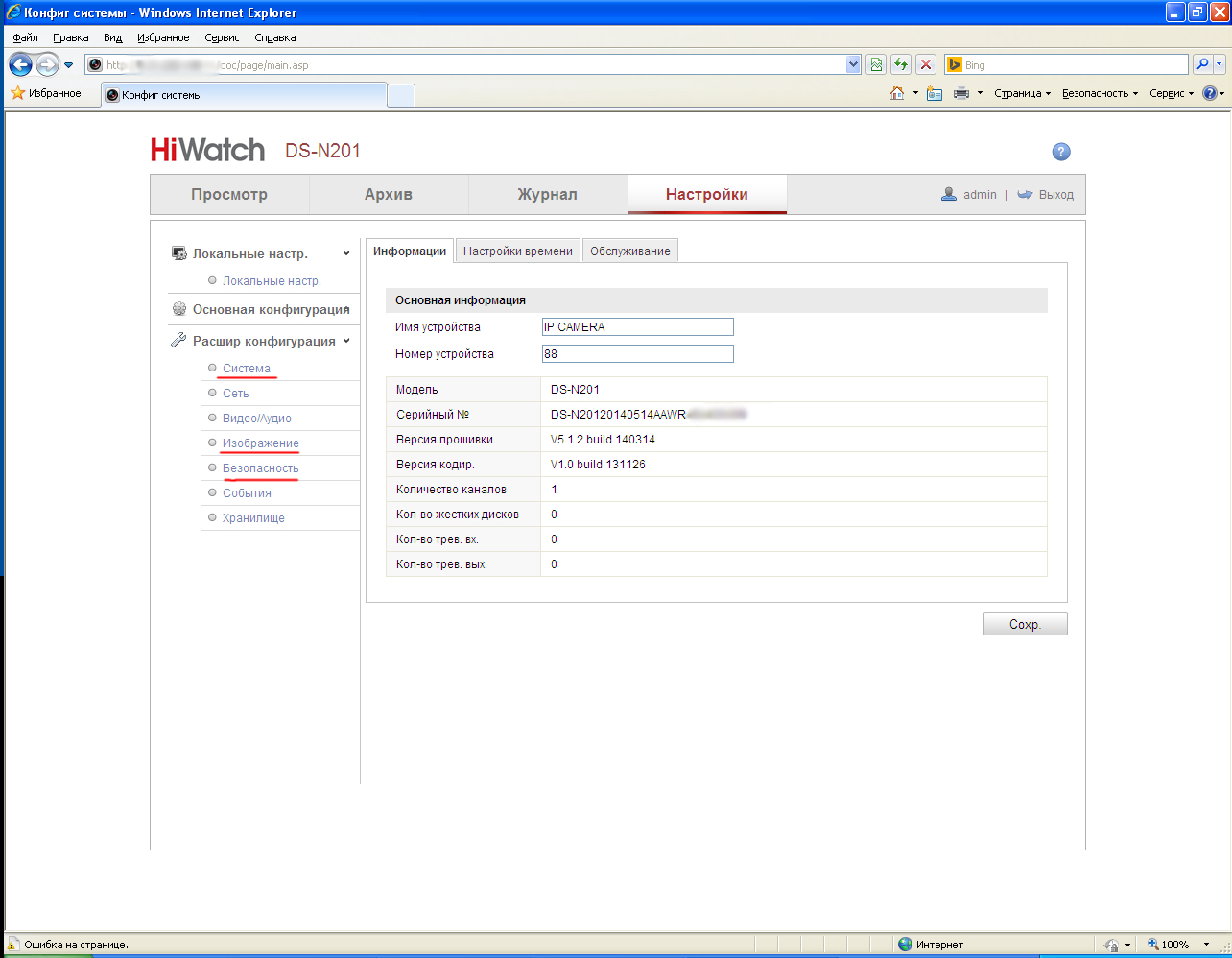Click the Сохр. save button

1025,624
